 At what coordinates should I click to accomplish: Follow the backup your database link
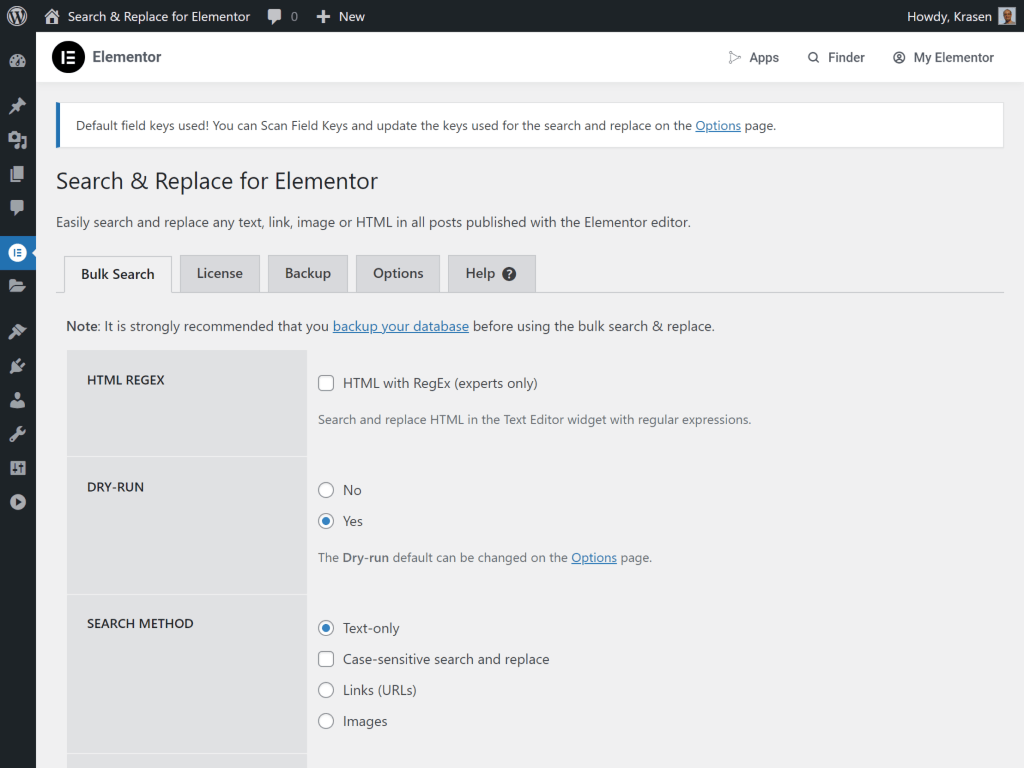pyautogui.click(x=400, y=326)
